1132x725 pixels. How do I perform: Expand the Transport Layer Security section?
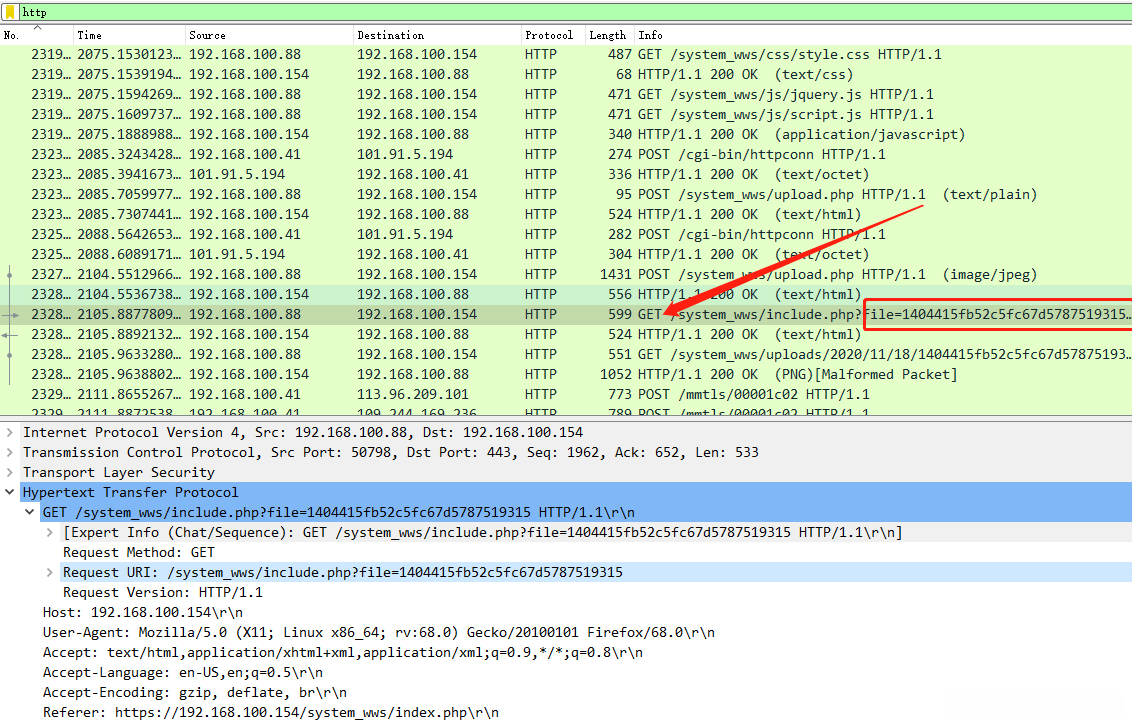(x=9, y=472)
